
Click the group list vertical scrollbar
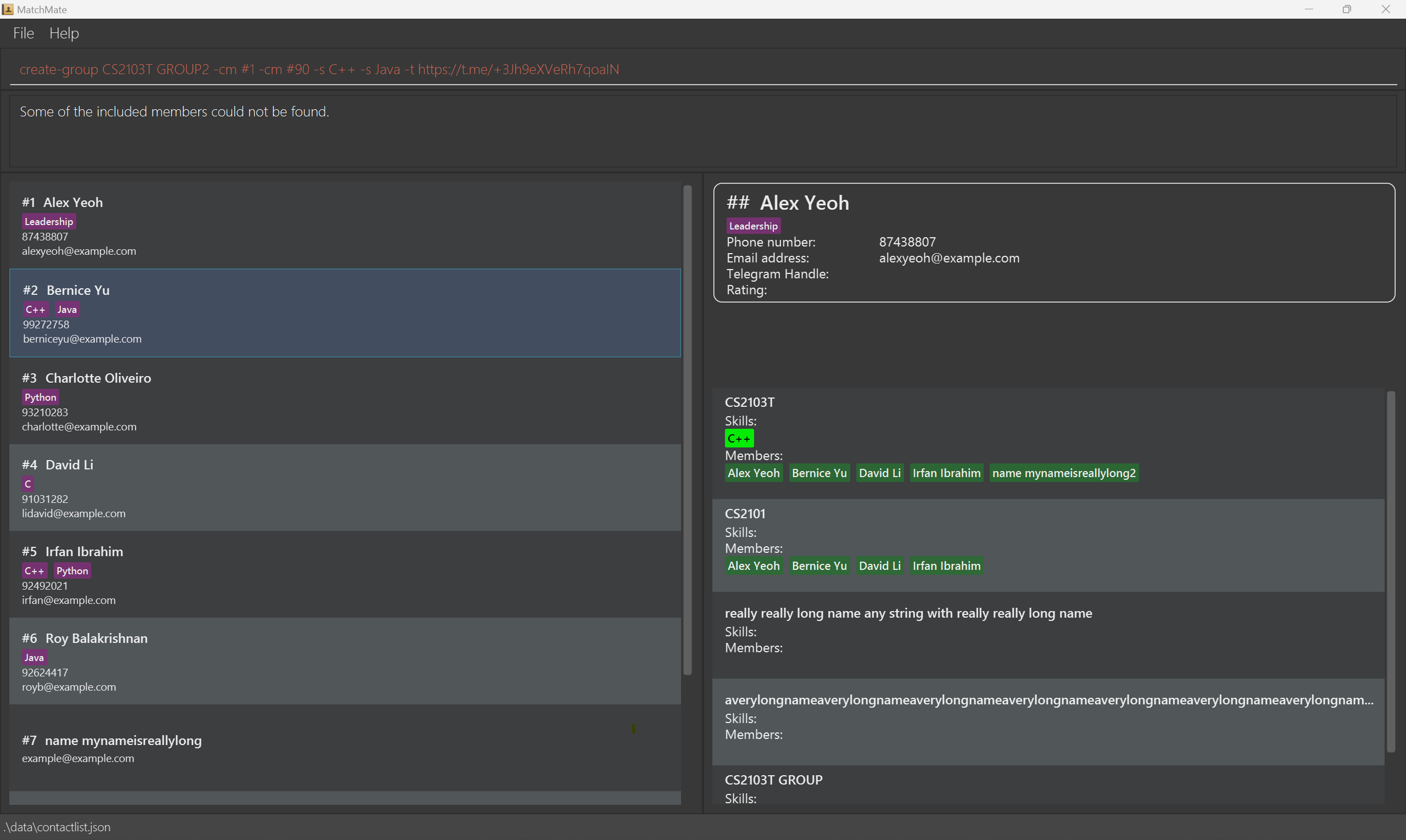pyautogui.click(x=1390, y=572)
